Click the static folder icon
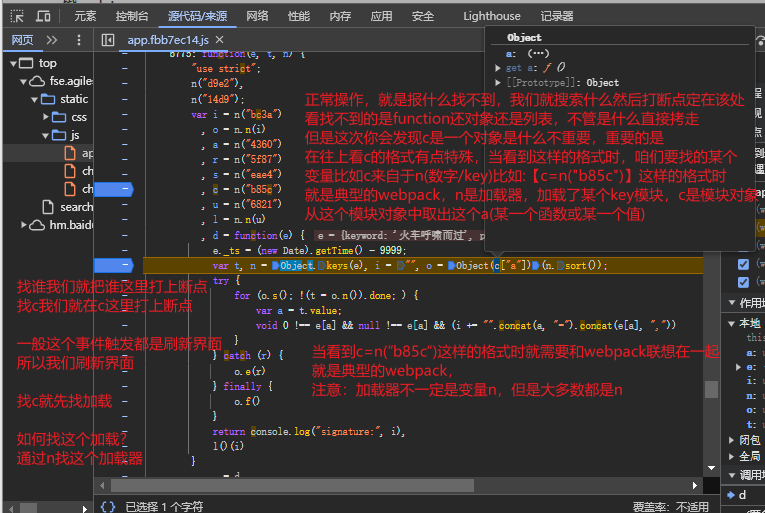This screenshot has height=513, width=765. pos(48,99)
